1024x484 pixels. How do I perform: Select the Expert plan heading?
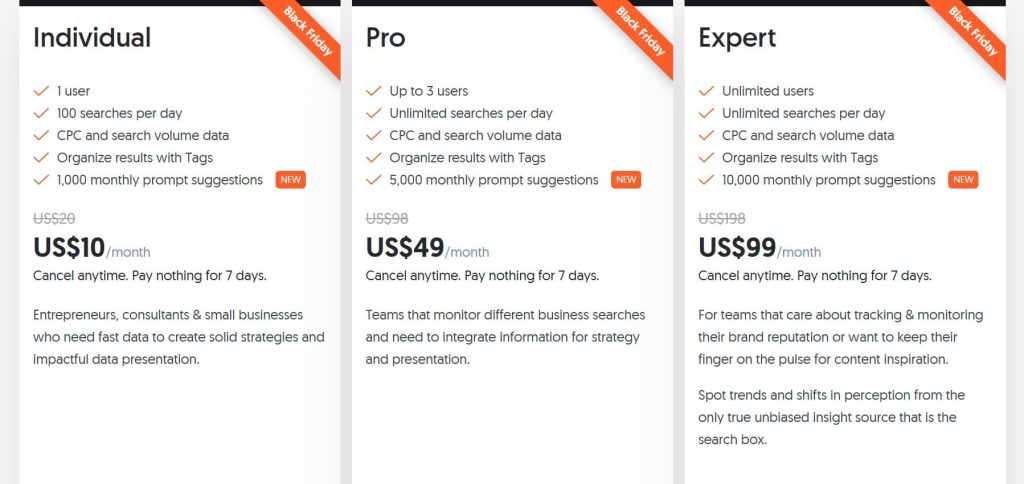tap(737, 38)
